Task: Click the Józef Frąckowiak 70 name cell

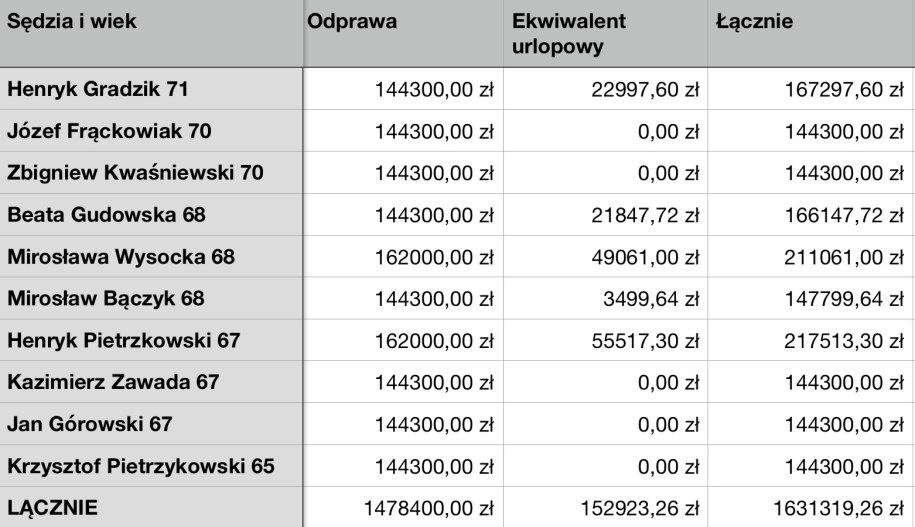Action: point(150,131)
